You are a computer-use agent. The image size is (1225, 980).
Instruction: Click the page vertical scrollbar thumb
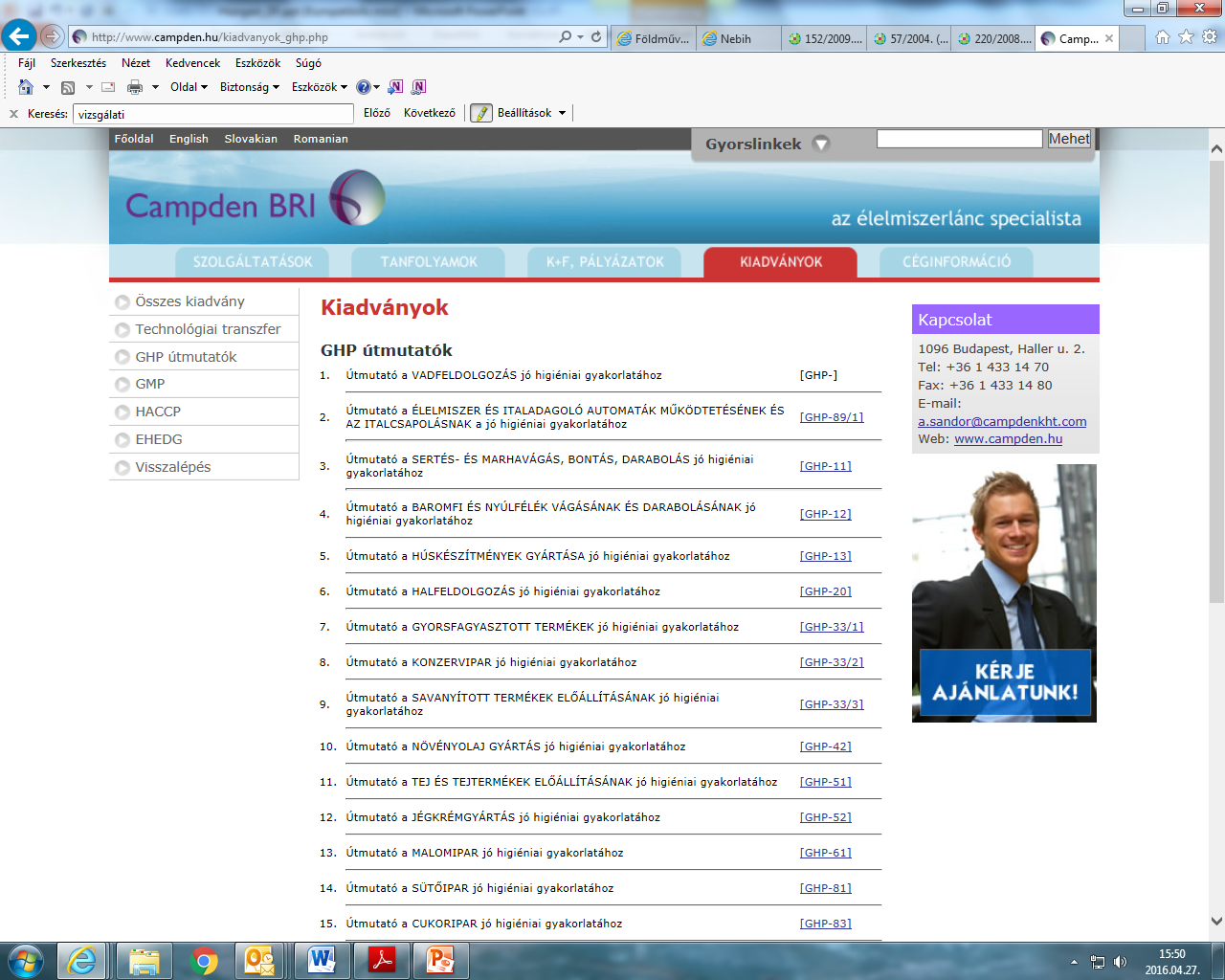coord(1216,381)
